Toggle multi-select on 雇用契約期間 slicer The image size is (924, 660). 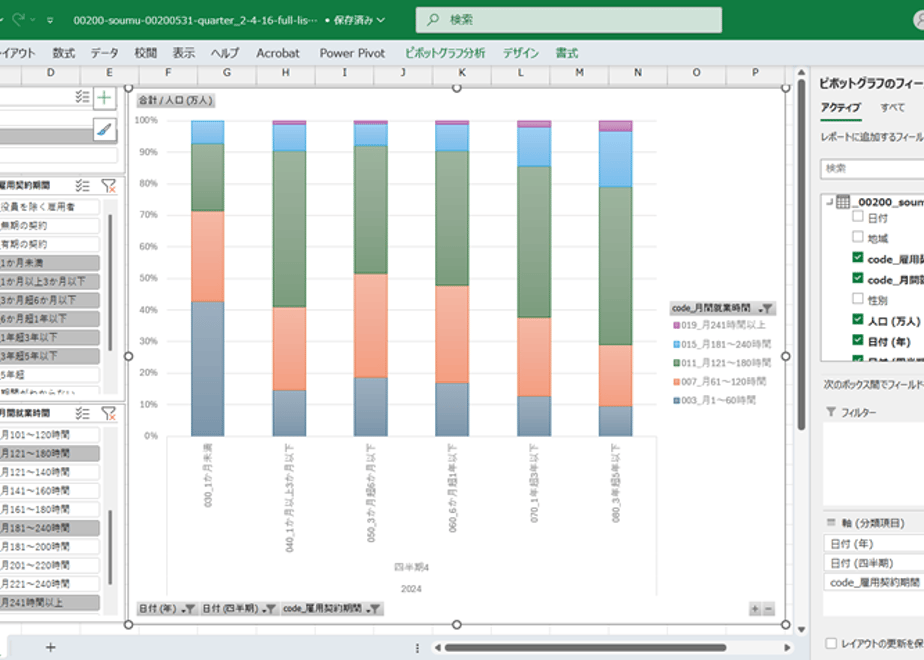[82, 186]
